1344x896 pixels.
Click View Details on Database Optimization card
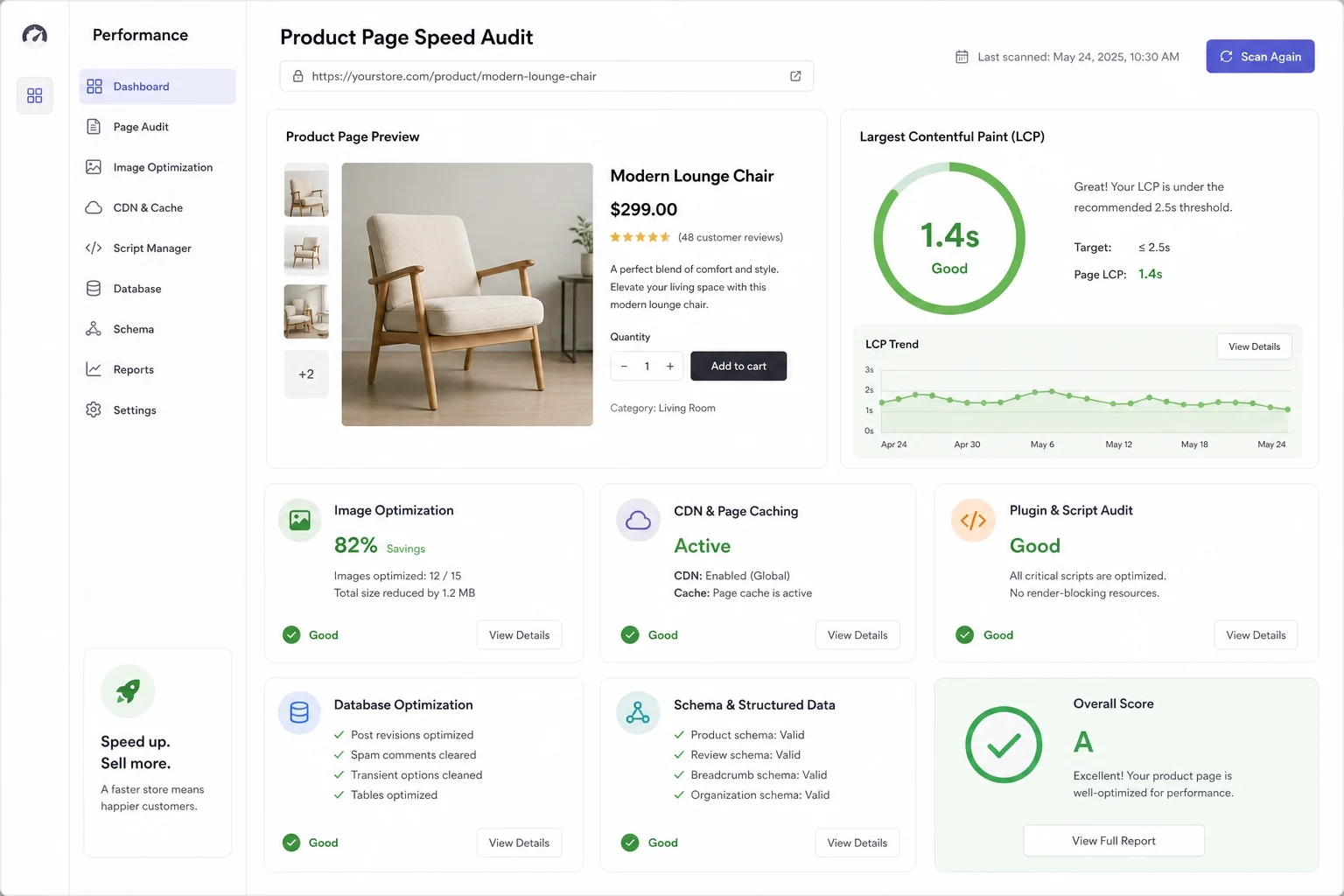coord(519,843)
